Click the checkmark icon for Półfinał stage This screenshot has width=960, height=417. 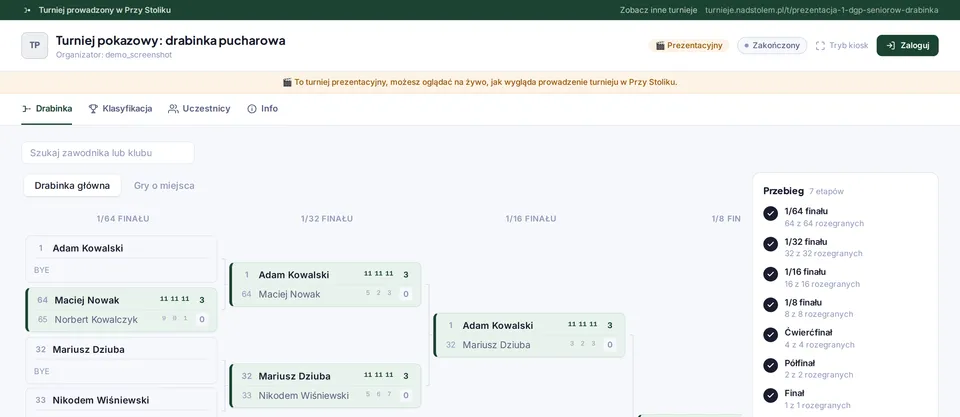770,365
